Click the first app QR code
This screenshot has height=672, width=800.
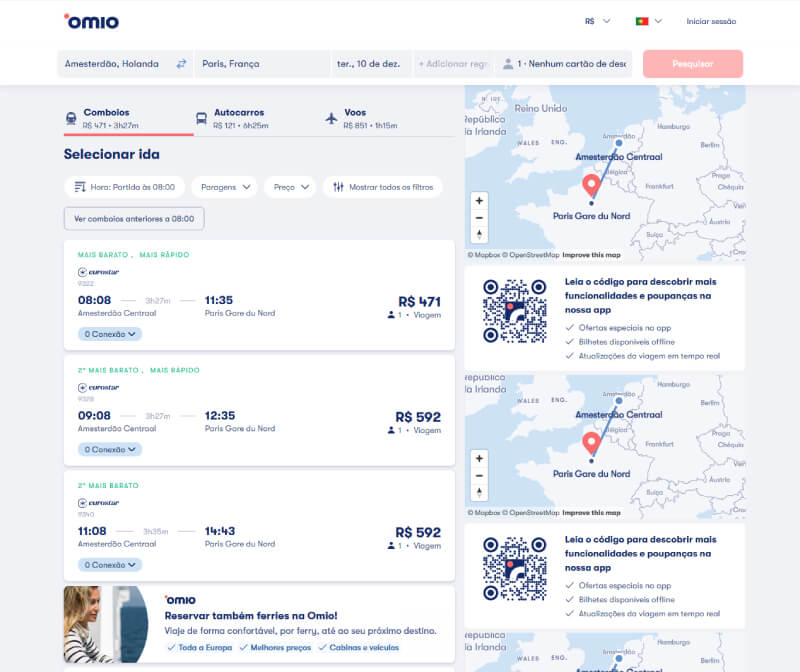515,311
